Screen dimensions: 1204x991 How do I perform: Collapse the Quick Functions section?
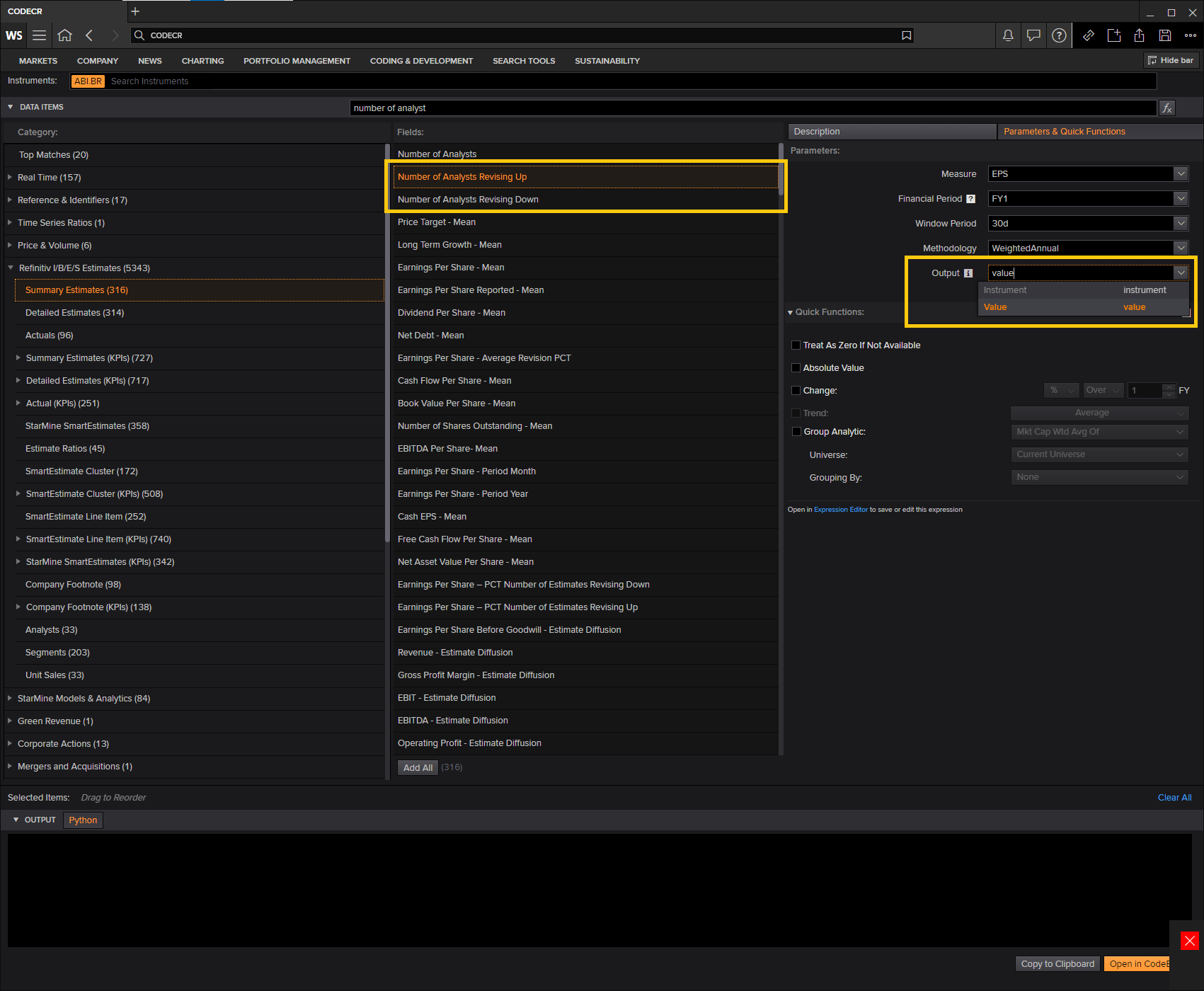click(790, 312)
